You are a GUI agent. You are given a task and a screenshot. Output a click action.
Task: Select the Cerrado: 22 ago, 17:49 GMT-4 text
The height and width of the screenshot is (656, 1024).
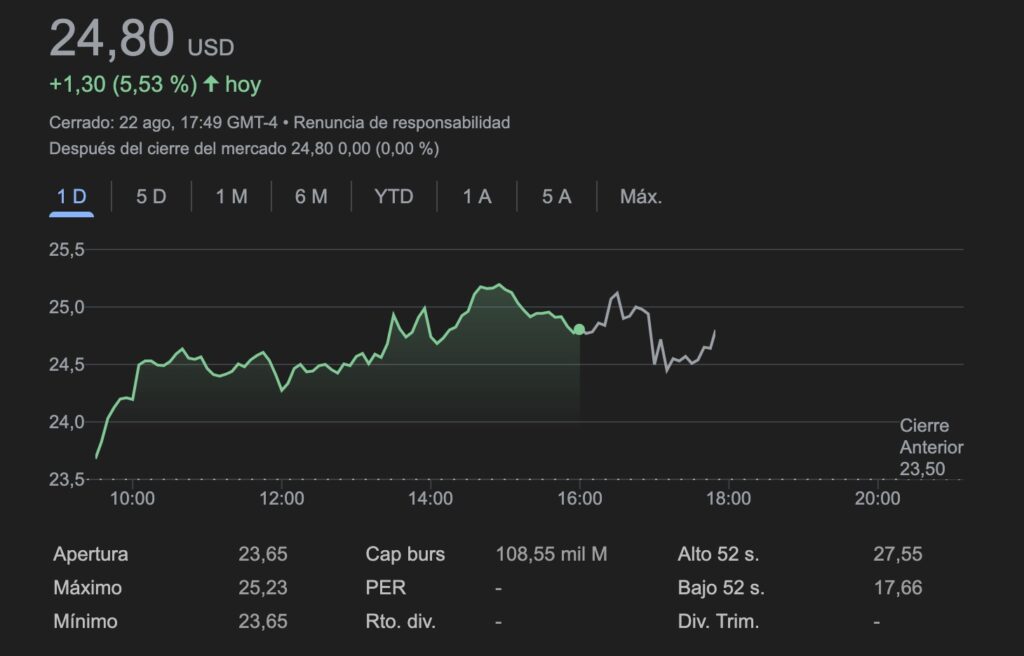coord(163,123)
